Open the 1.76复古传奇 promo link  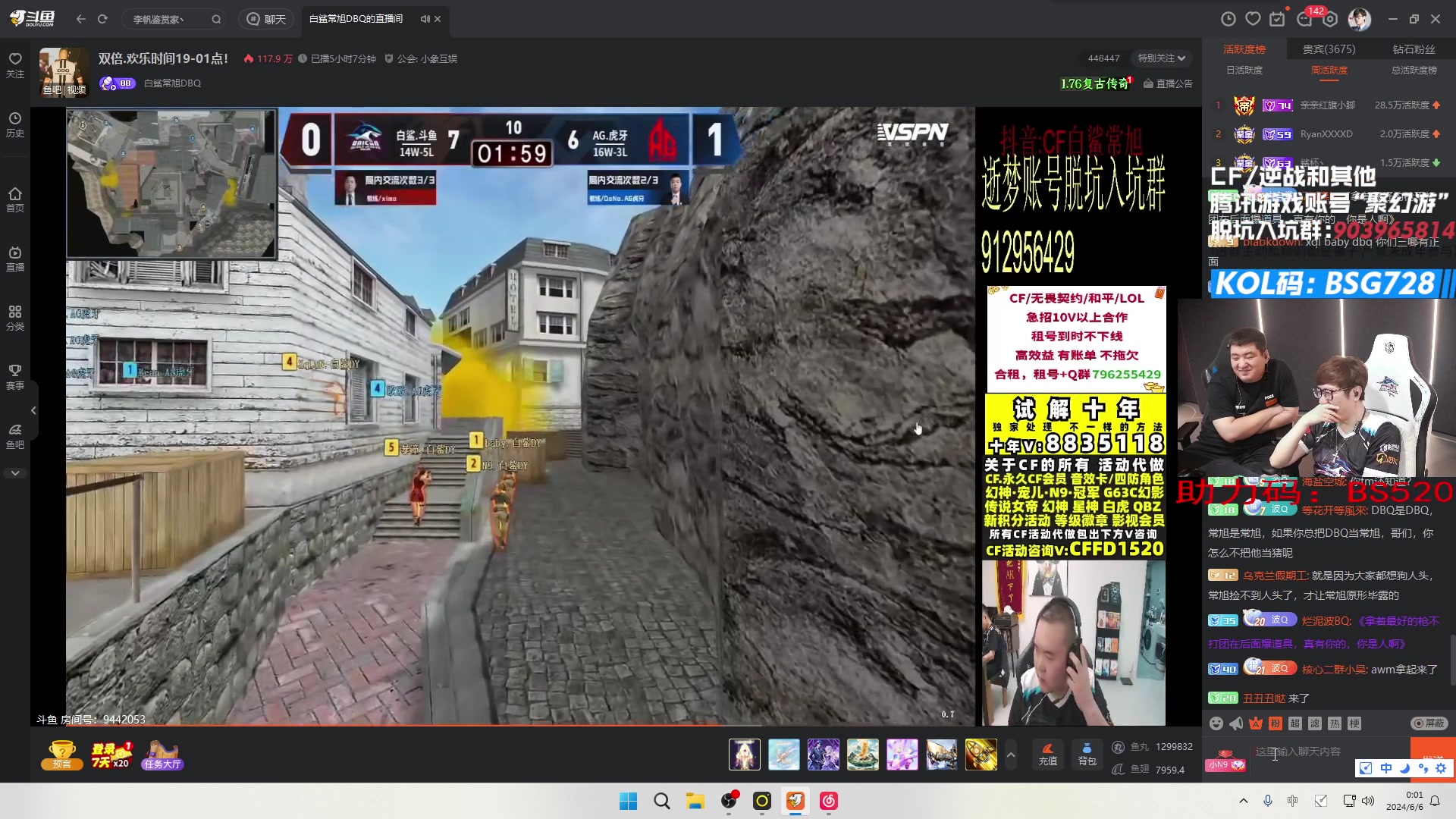tap(1096, 83)
